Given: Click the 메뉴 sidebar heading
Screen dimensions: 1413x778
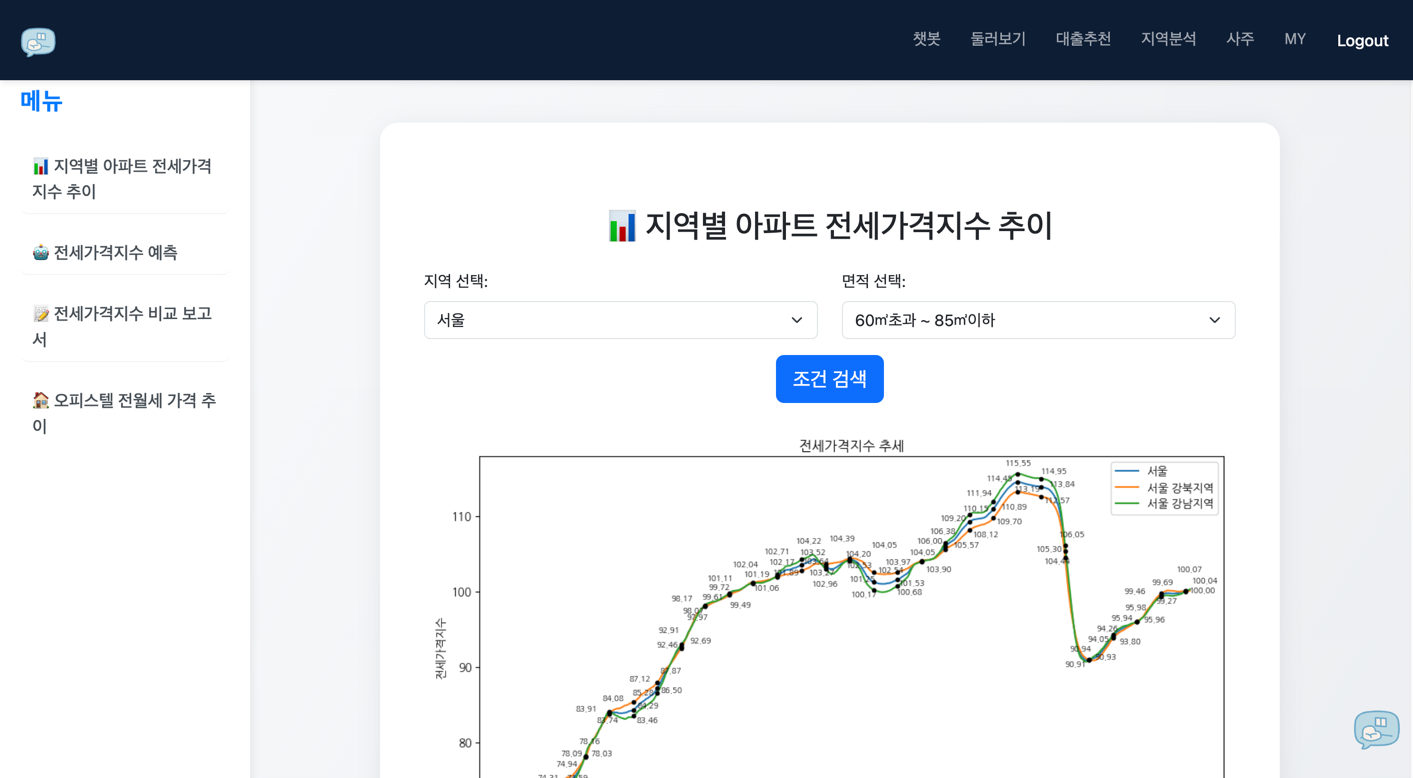Looking at the screenshot, I should click(41, 101).
